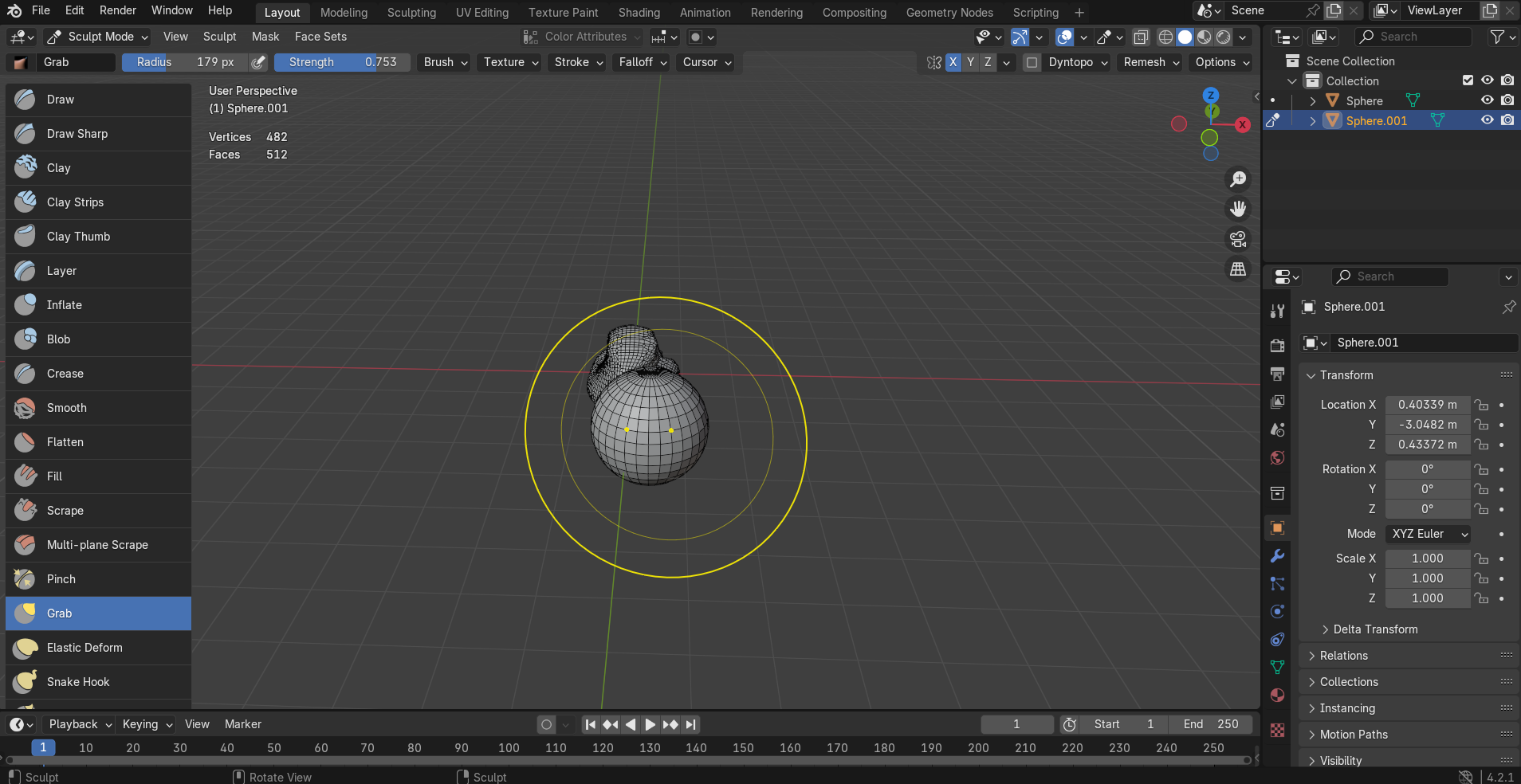Toggle camera view icon
The image size is (1521, 784).
pyautogui.click(x=1238, y=239)
